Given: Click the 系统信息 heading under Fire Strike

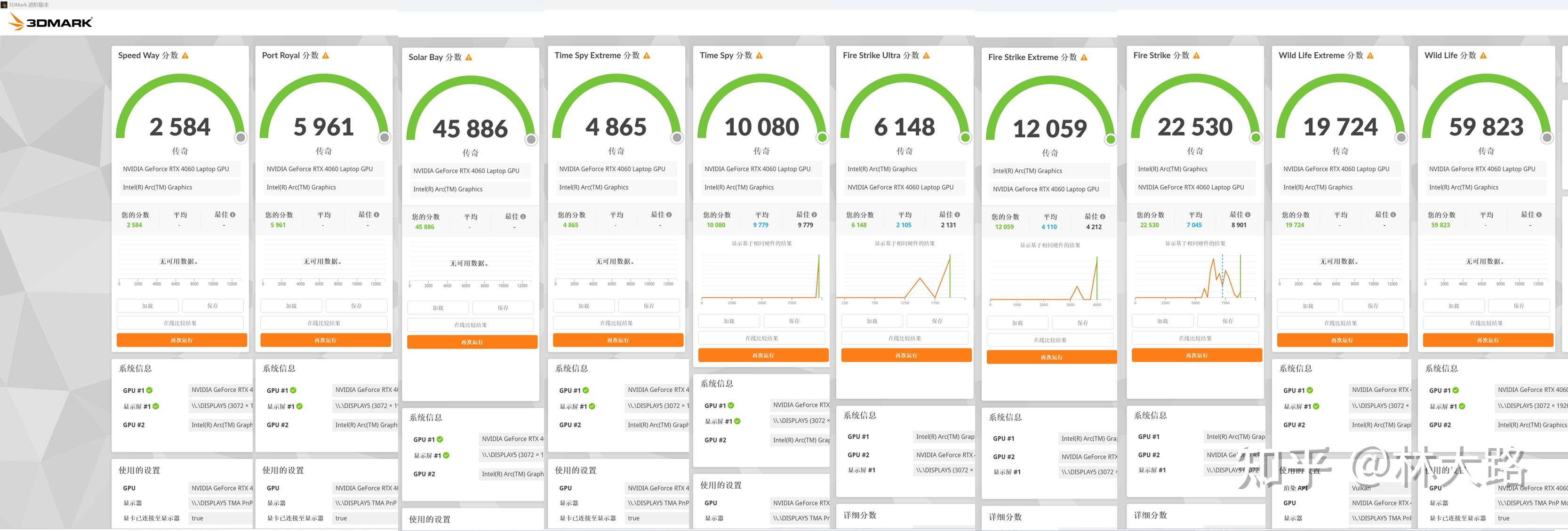Looking at the screenshot, I should click(x=1151, y=415).
